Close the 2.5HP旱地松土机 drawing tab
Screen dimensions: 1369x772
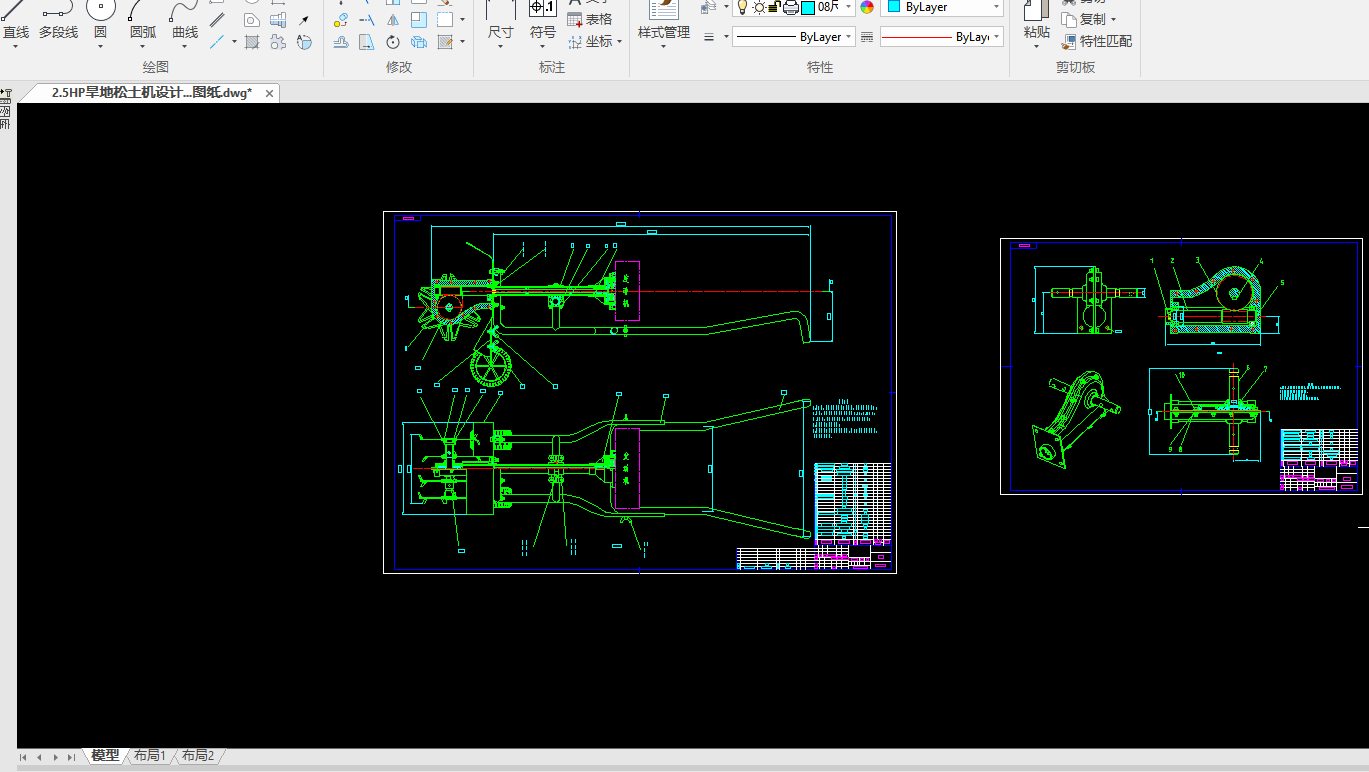(x=269, y=93)
